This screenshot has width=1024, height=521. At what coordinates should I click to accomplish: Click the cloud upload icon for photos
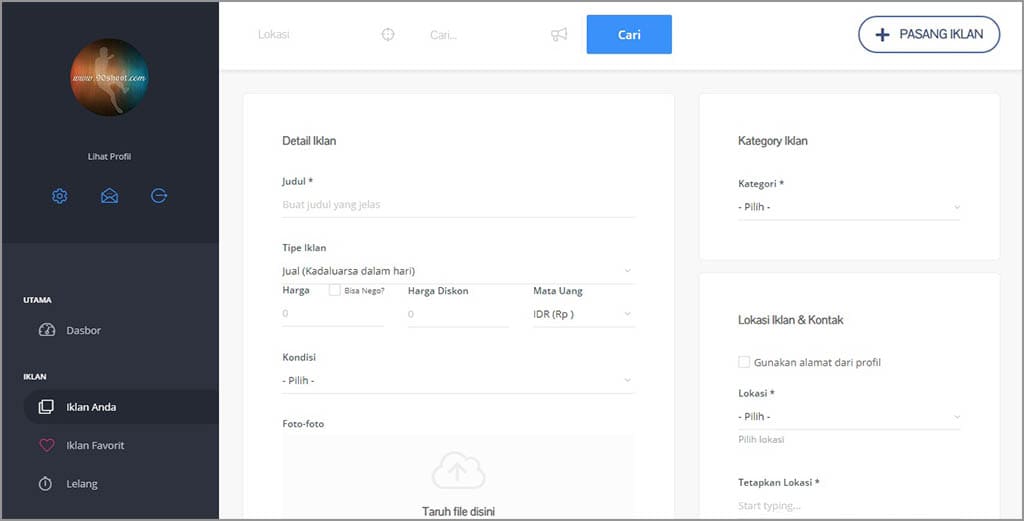(458, 472)
